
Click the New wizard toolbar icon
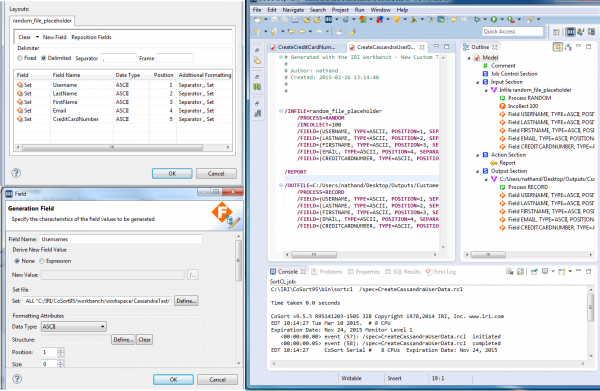(x=258, y=20)
